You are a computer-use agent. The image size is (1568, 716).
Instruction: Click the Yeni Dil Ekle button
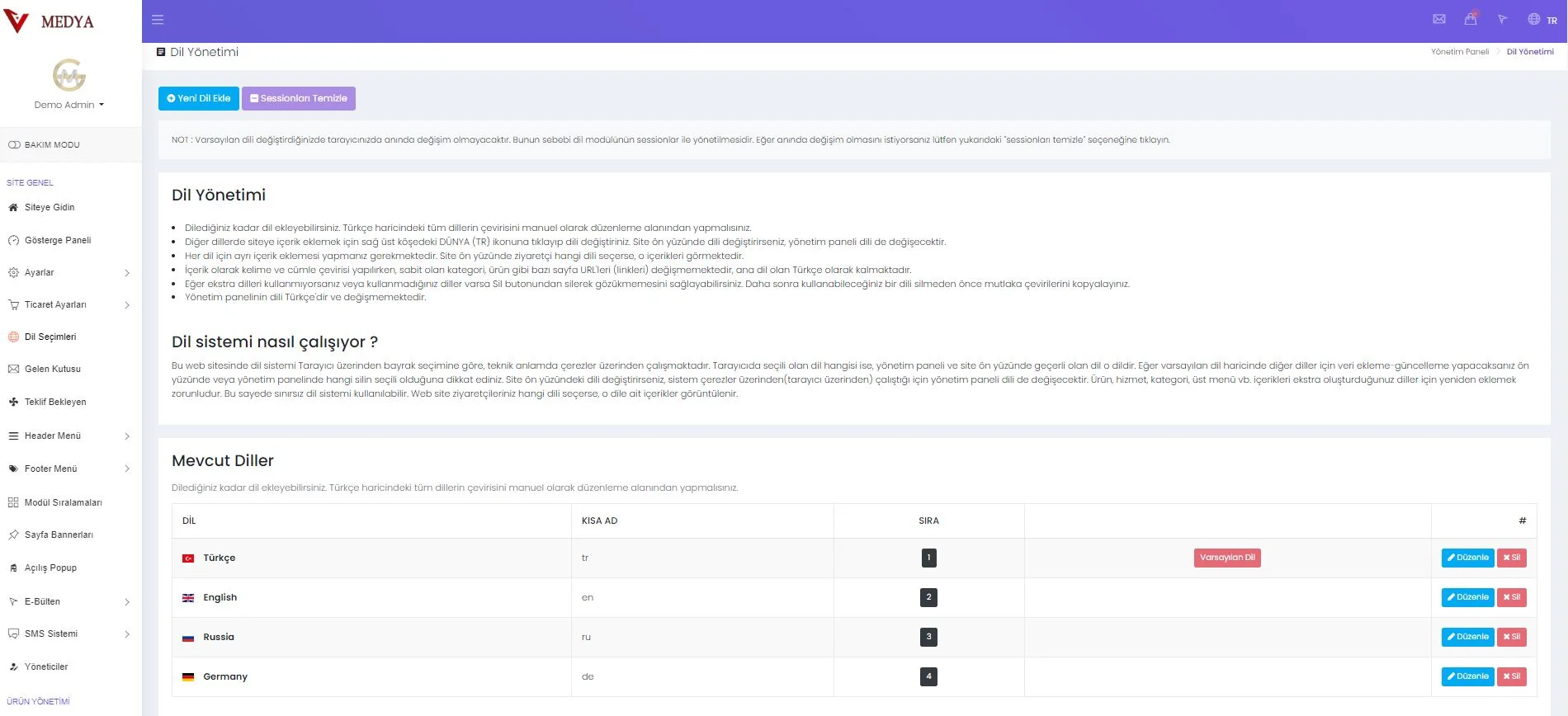(199, 98)
